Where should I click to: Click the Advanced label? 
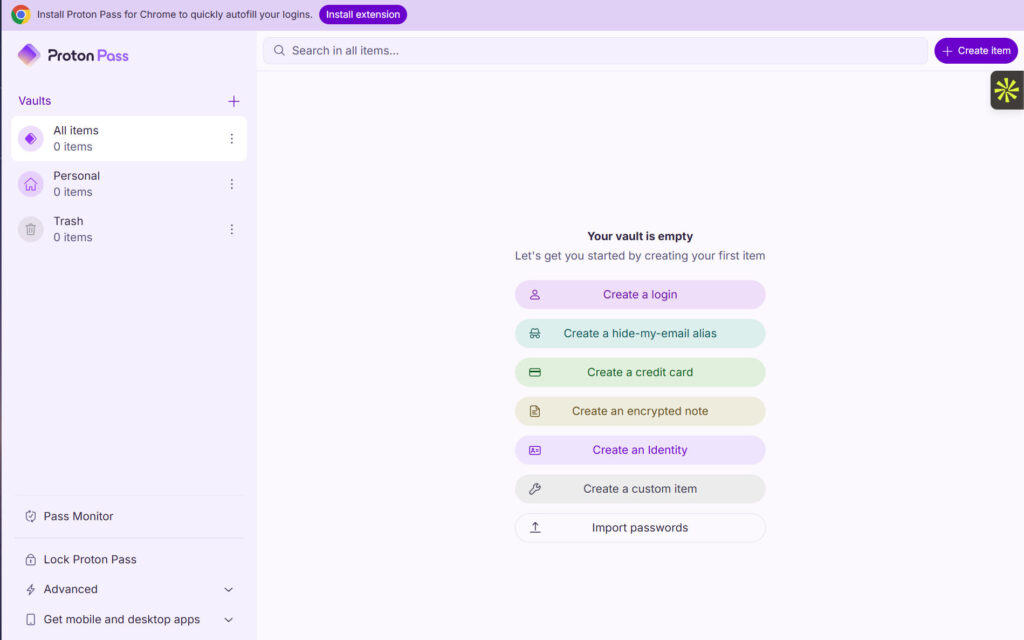[x=71, y=590]
